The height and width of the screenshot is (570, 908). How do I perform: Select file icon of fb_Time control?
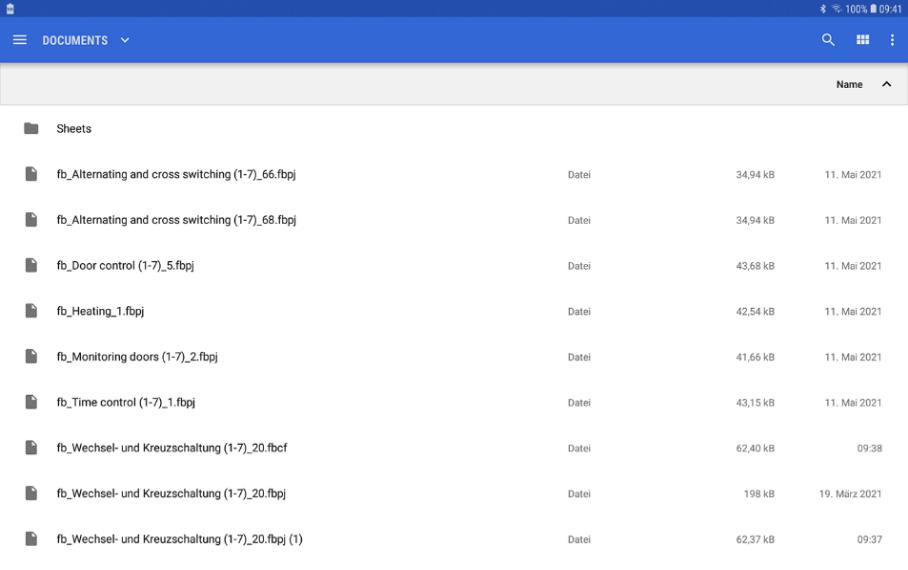pyautogui.click(x=31, y=402)
